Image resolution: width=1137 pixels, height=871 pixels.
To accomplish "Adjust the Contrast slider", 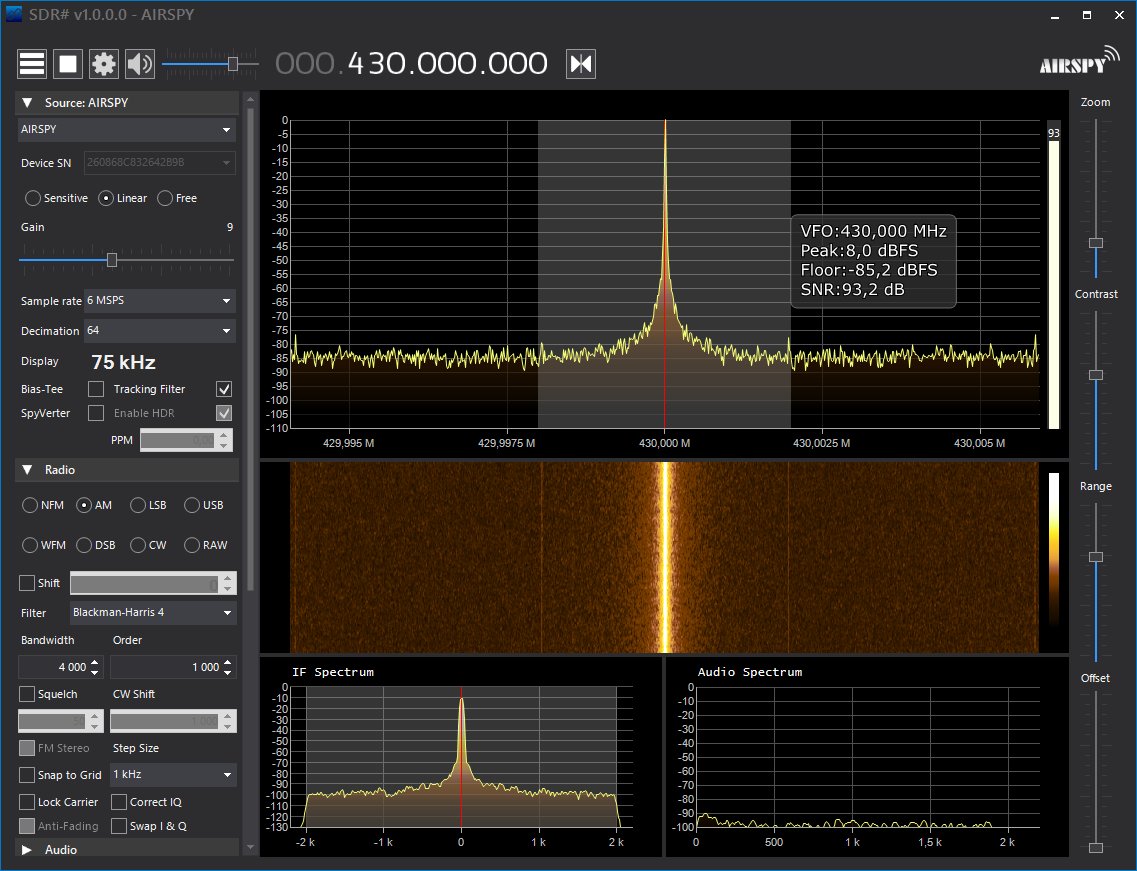I will click(x=1096, y=375).
